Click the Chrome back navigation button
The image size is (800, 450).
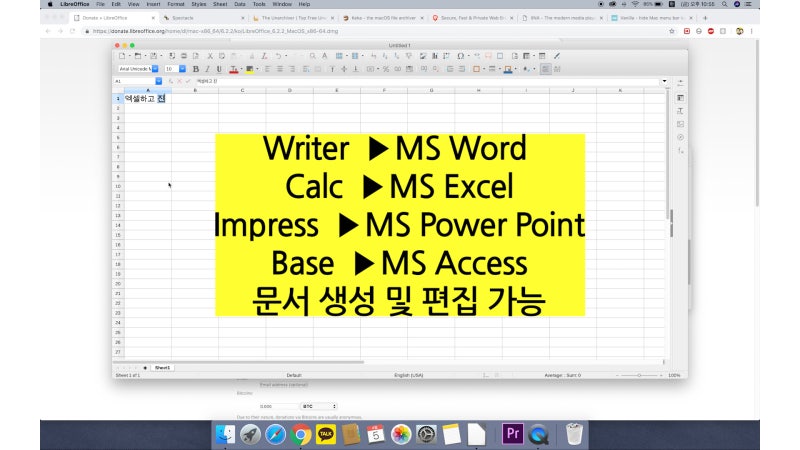pos(48,31)
